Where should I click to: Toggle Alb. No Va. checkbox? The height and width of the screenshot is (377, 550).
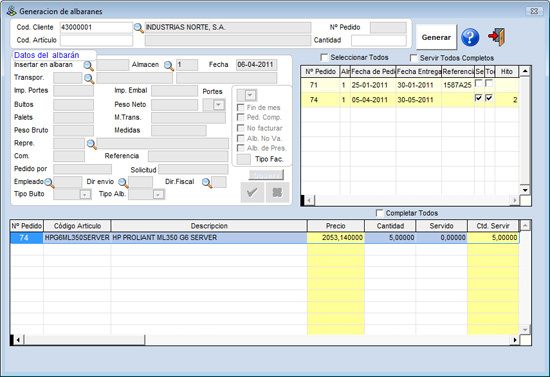tap(241, 138)
